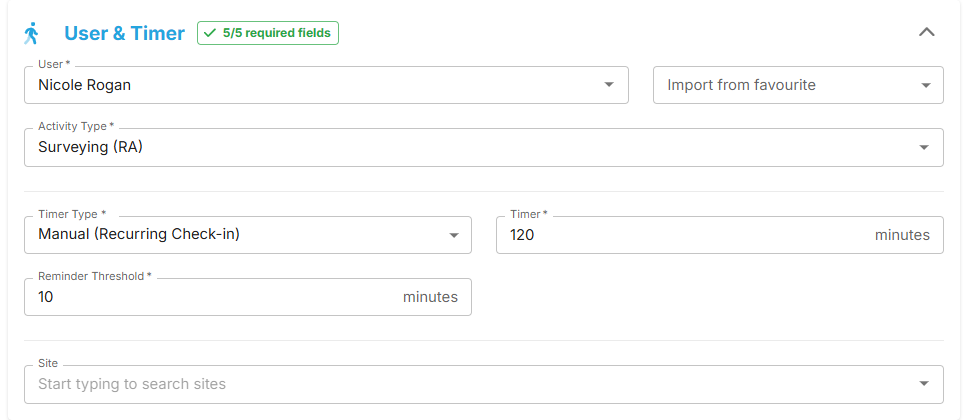Viewport: 967px width, 420px height.
Task: Expand the Site search dropdown arrow
Action: coord(924,384)
